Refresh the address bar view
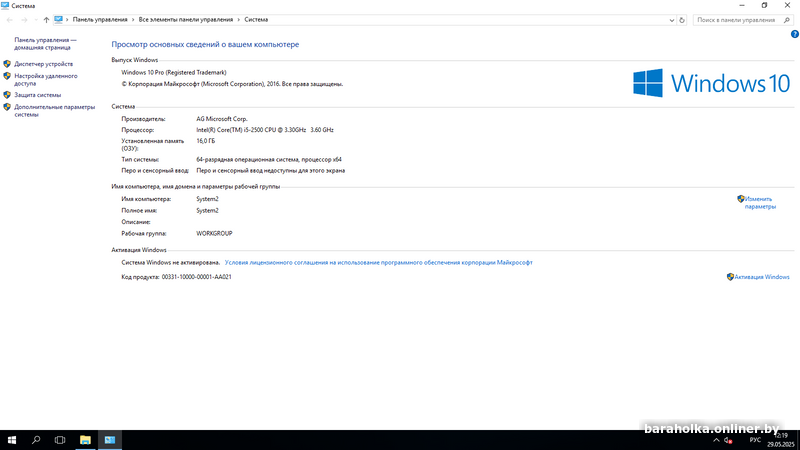The height and width of the screenshot is (450, 800). [x=682, y=20]
